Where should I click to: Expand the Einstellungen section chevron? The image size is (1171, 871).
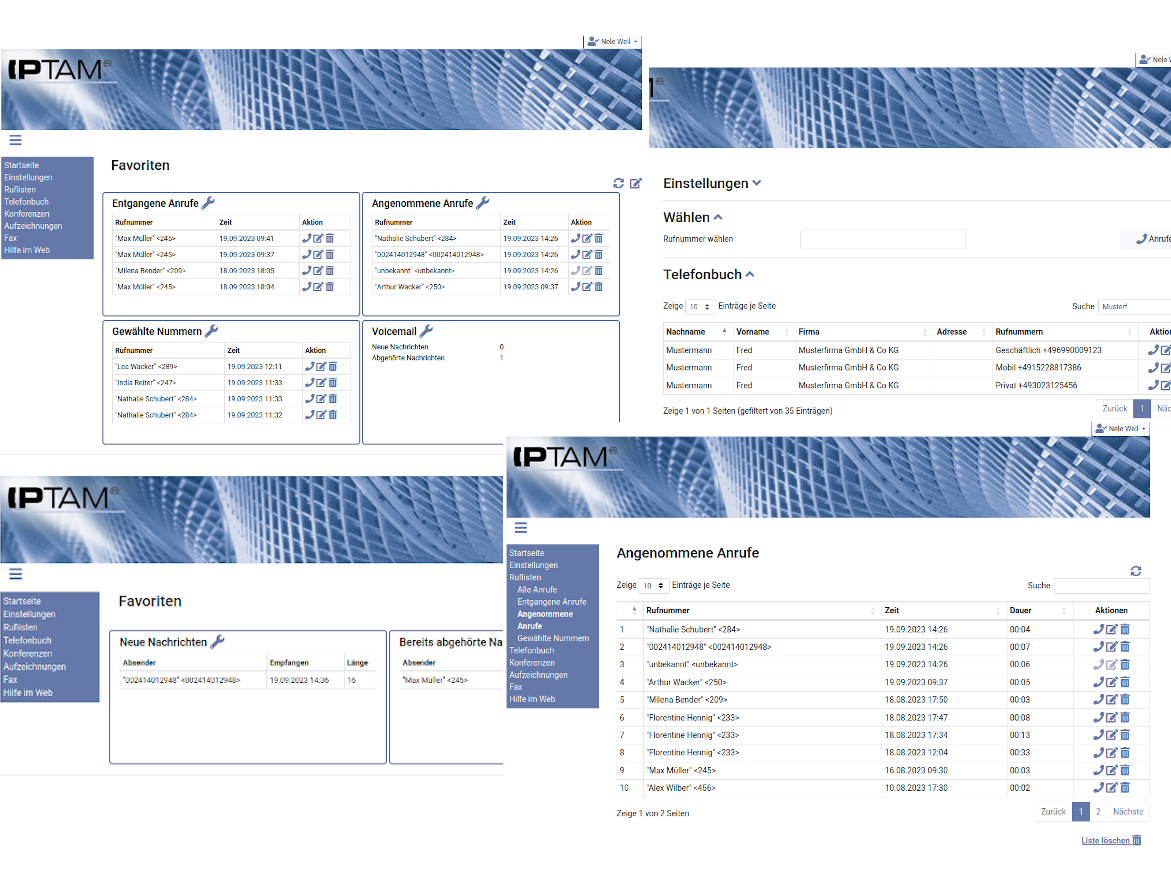coord(756,183)
